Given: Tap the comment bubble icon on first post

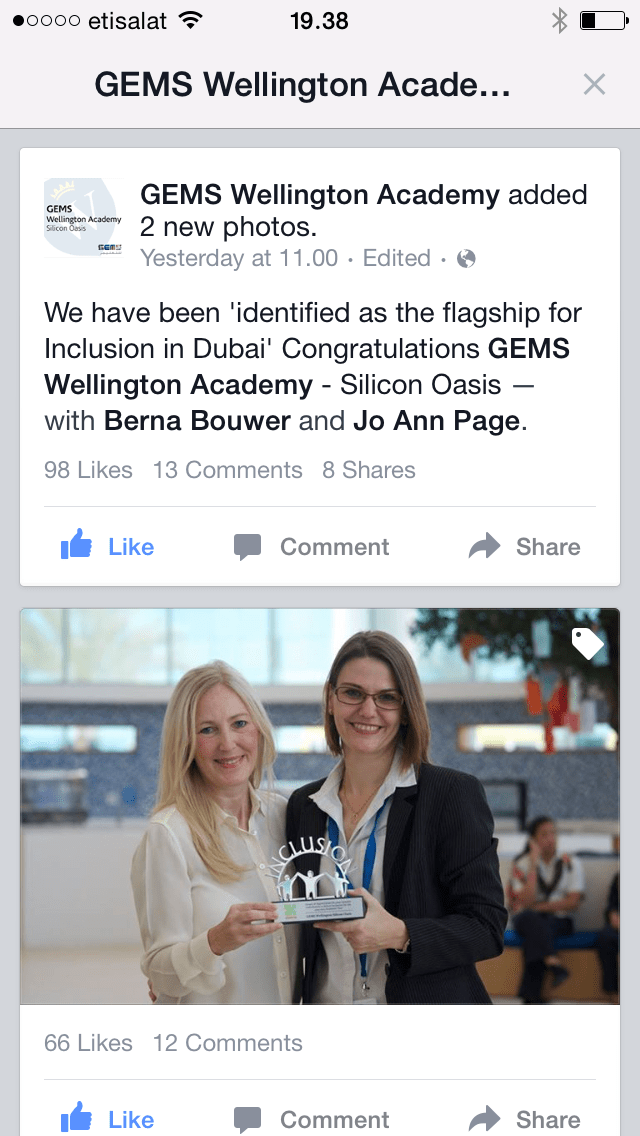Looking at the screenshot, I should point(247,547).
